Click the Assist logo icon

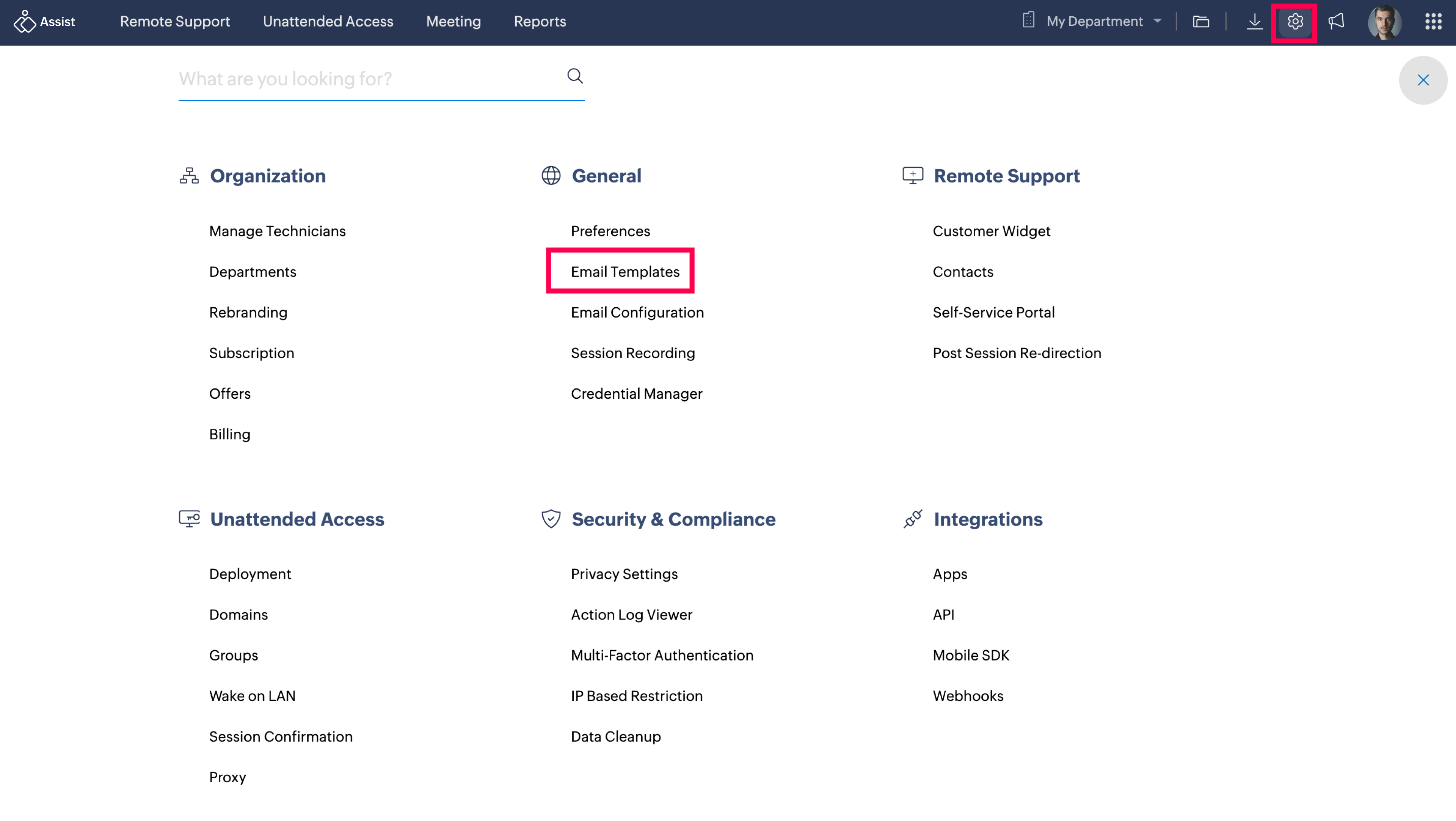click(24, 22)
